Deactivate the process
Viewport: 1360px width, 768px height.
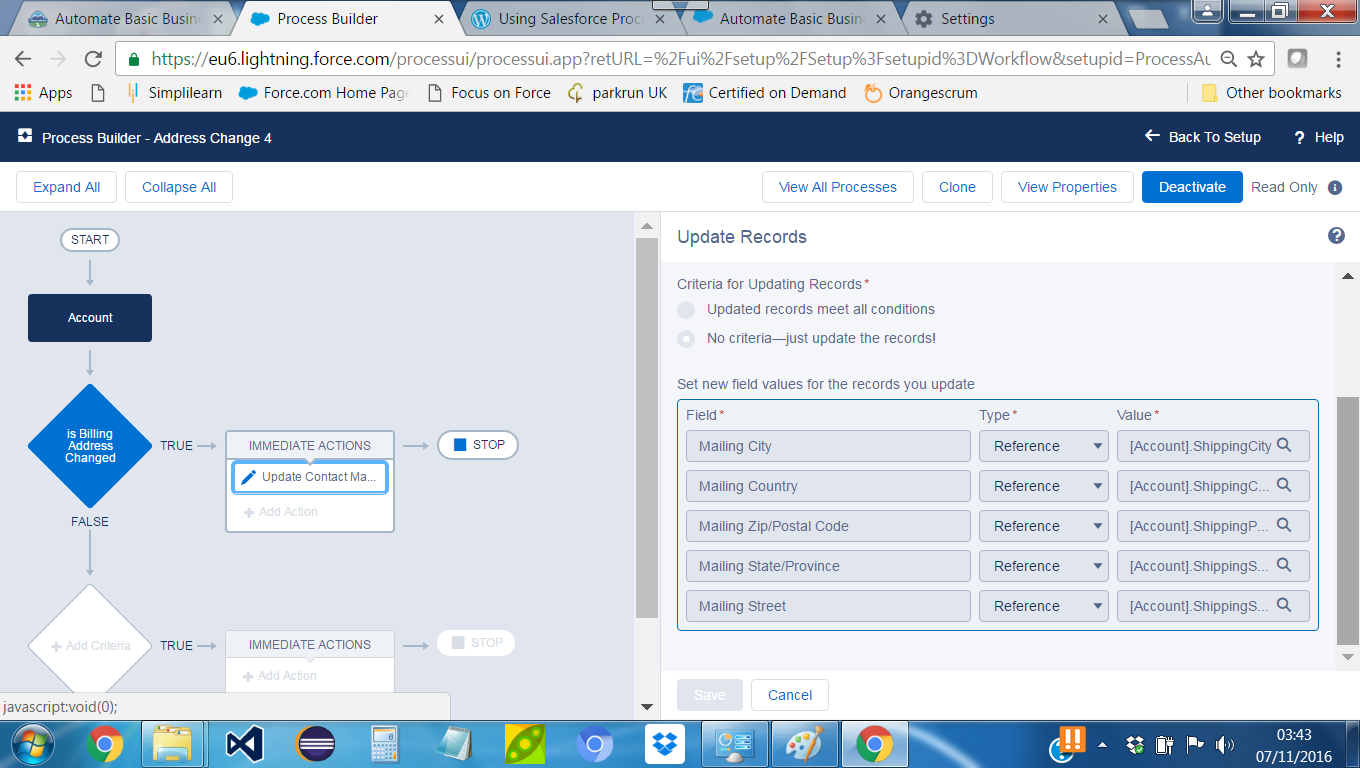(1192, 187)
